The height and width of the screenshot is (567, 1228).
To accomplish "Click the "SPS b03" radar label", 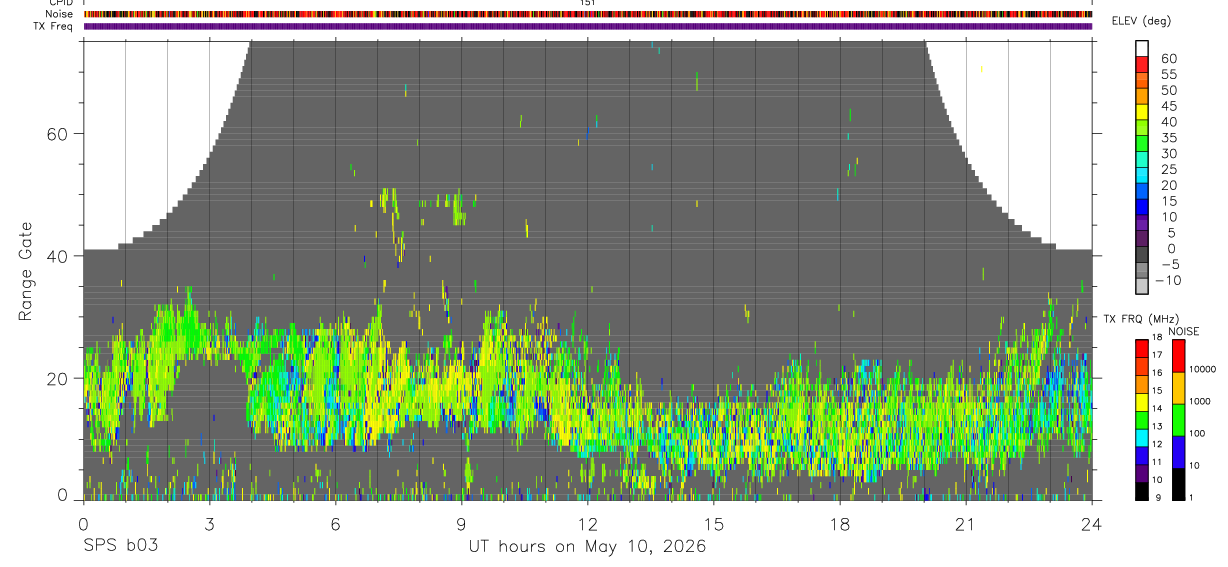I will [x=121, y=546].
